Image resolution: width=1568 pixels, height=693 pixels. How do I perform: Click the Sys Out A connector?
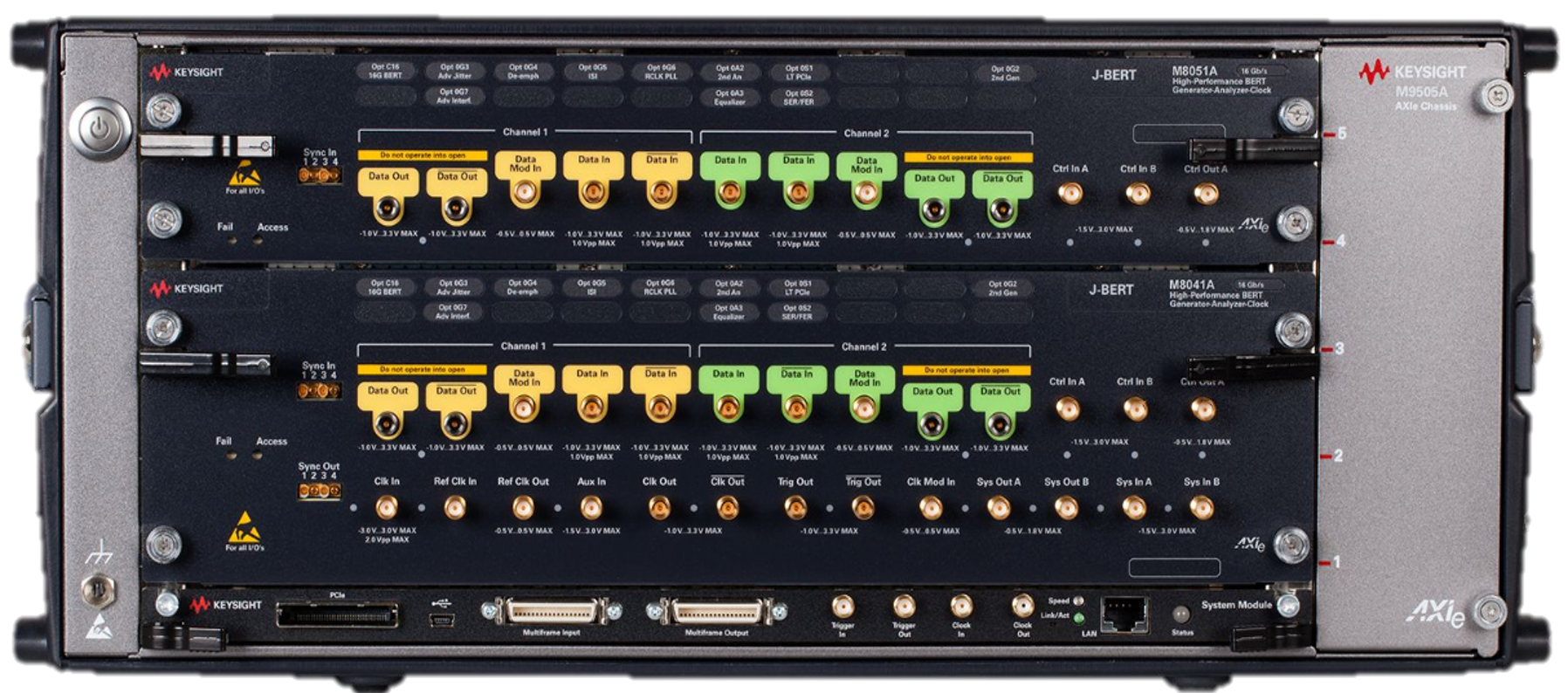999,507
